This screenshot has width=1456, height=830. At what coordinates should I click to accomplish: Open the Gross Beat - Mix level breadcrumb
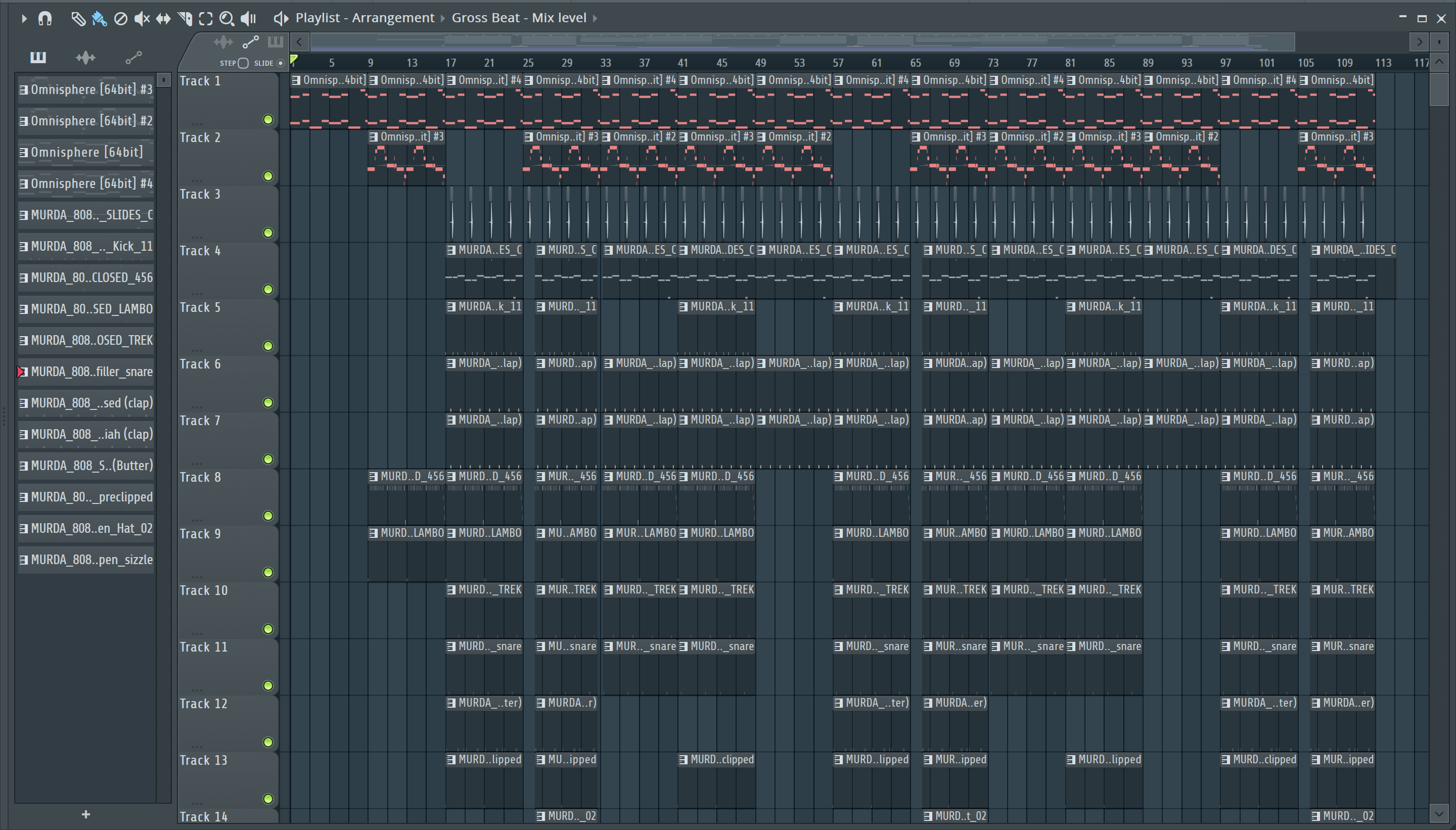click(519, 18)
